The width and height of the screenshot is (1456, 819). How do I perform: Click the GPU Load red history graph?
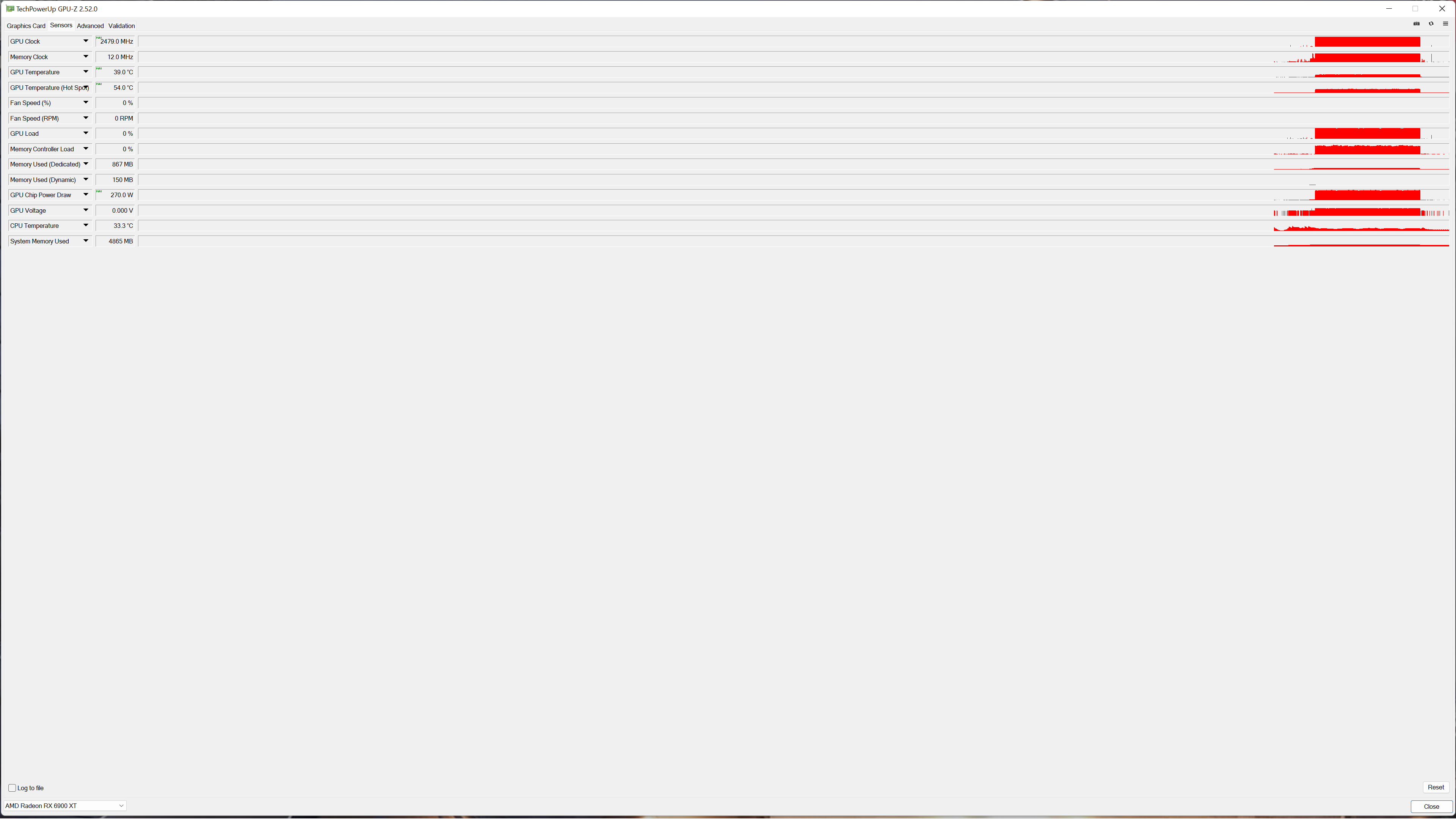coord(794,133)
